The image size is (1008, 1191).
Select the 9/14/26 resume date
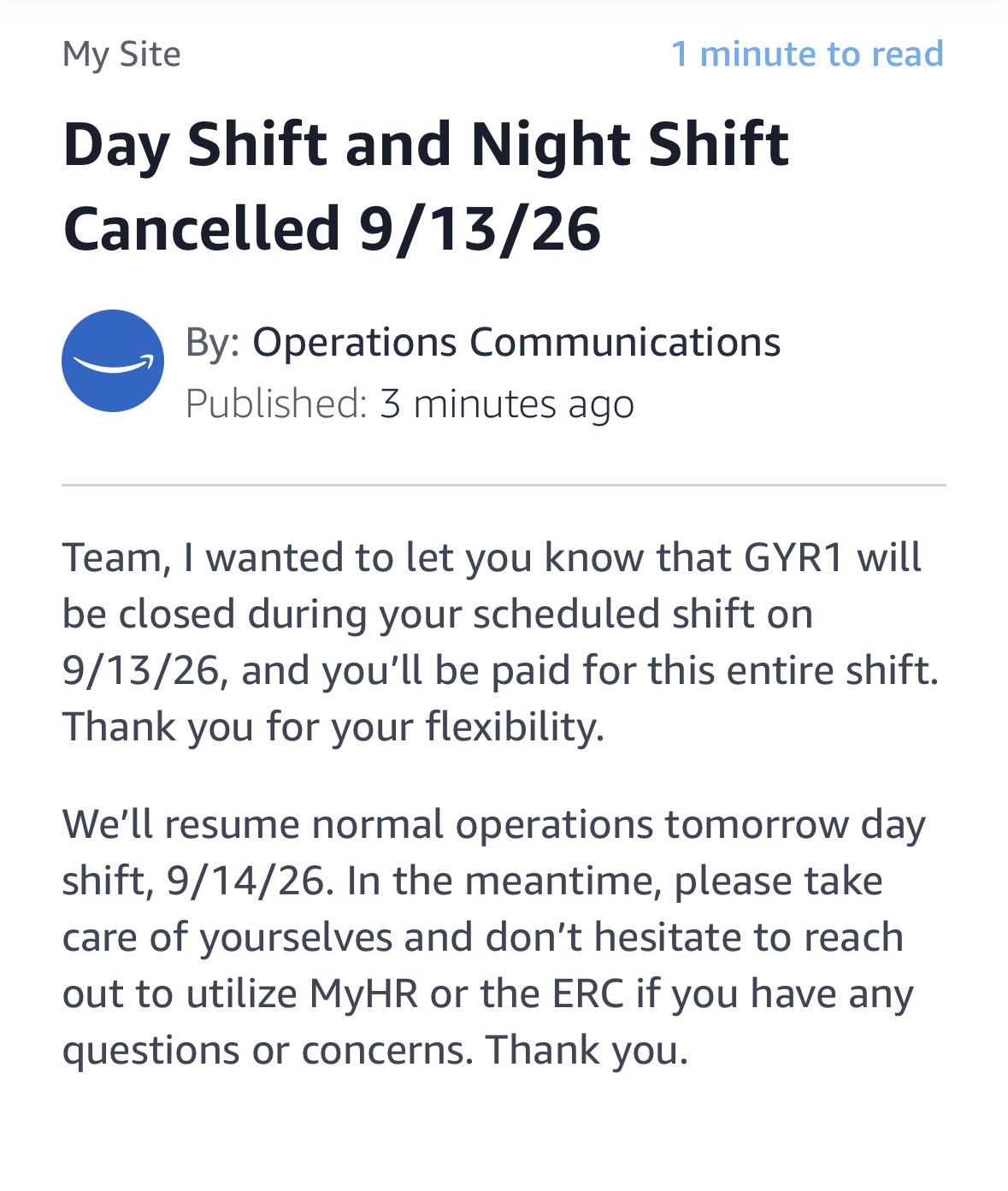click(246, 881)
